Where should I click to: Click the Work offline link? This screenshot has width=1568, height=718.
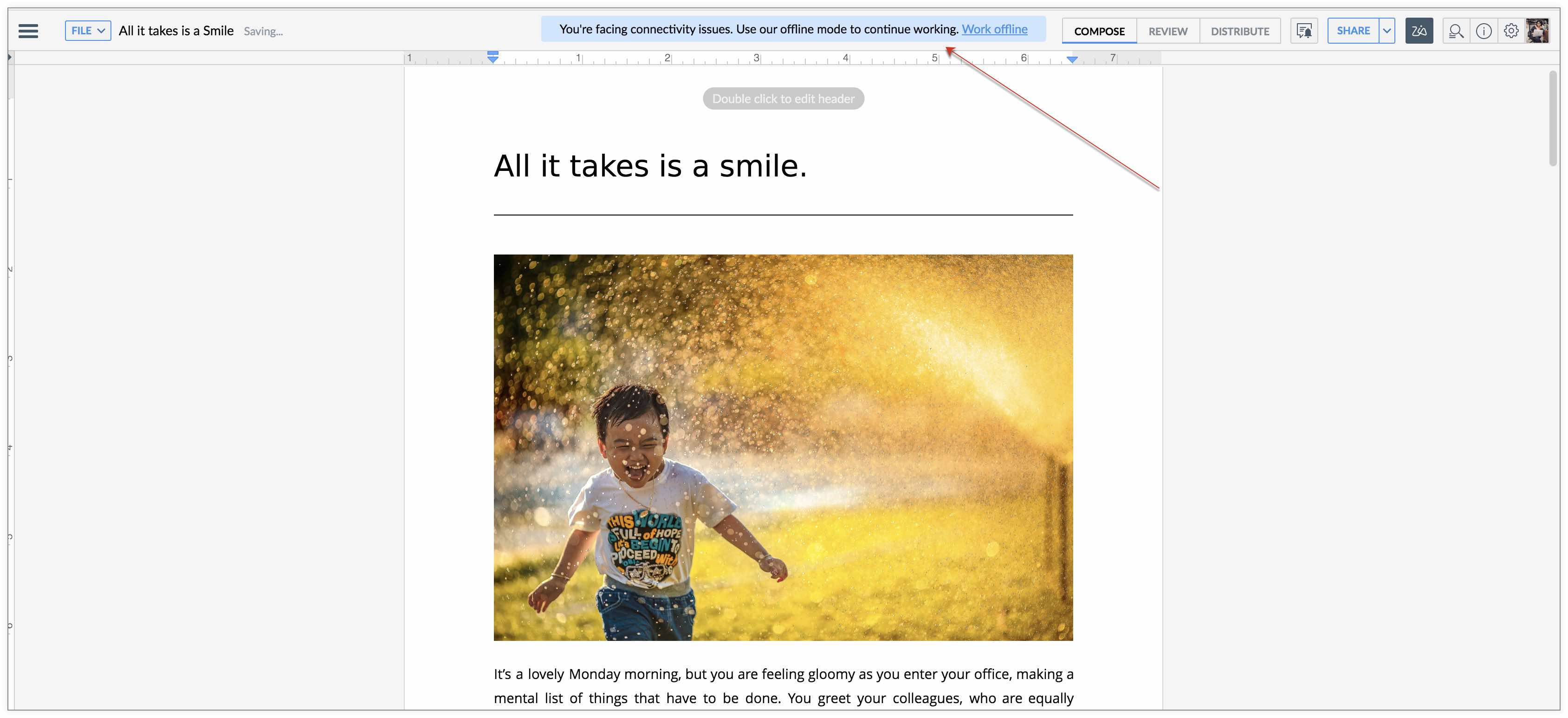point(994,29)
